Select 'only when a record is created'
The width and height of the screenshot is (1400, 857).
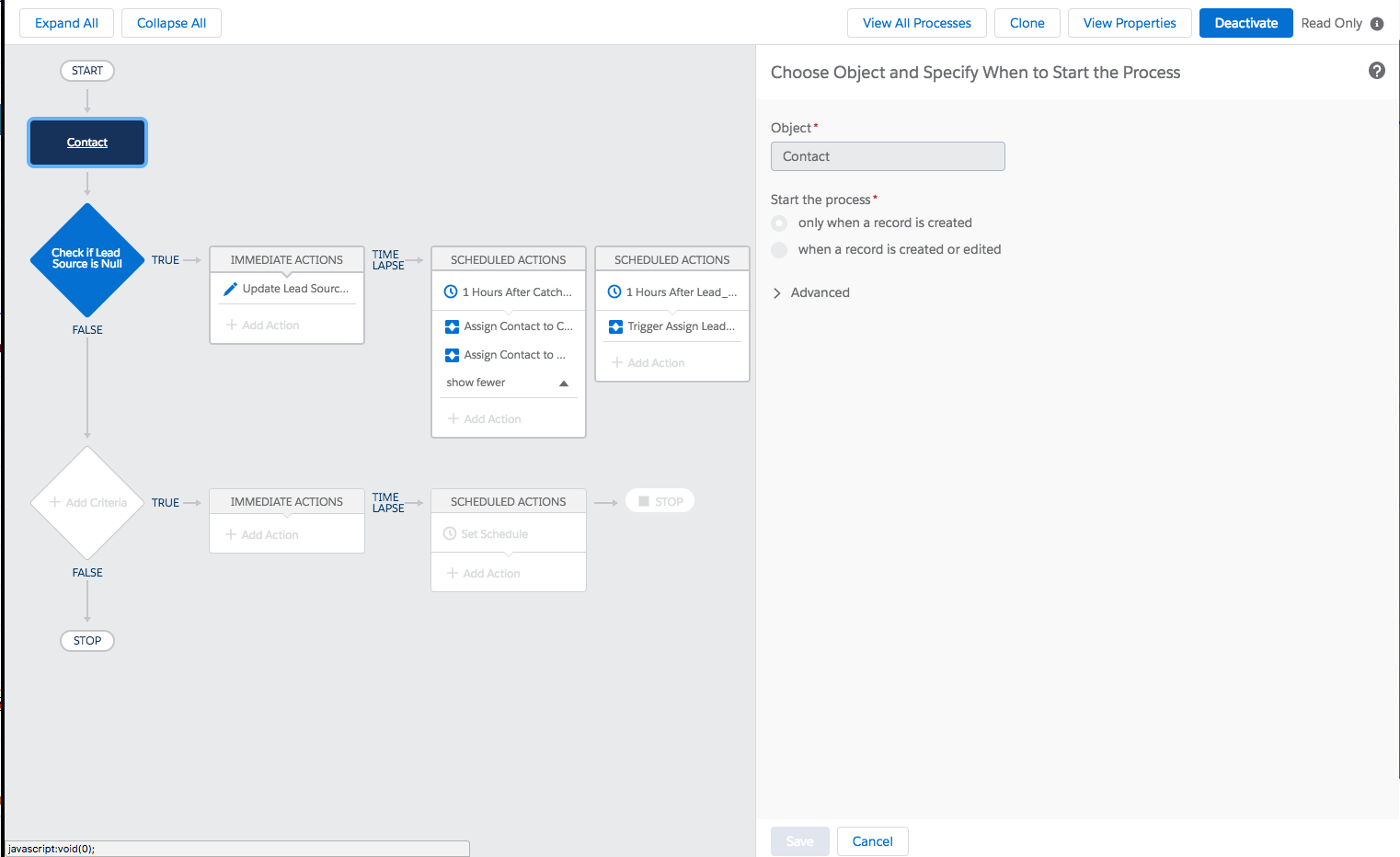tap(780, 223)
